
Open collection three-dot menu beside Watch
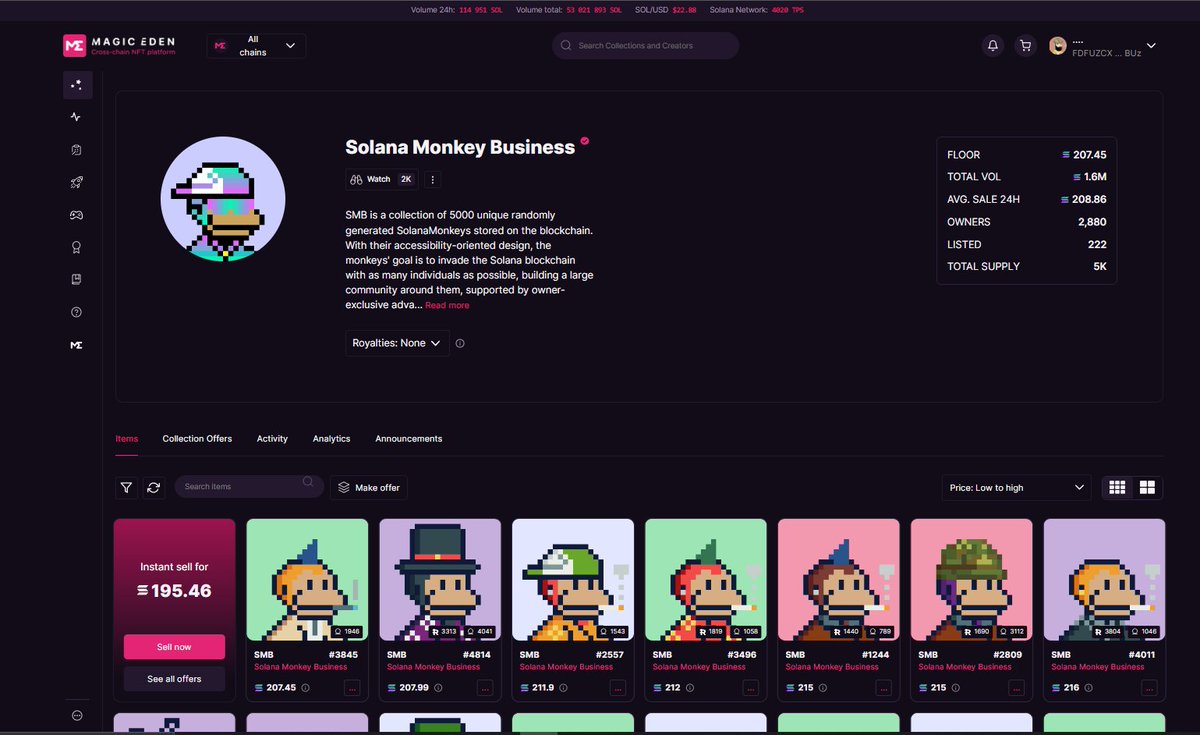432,179
